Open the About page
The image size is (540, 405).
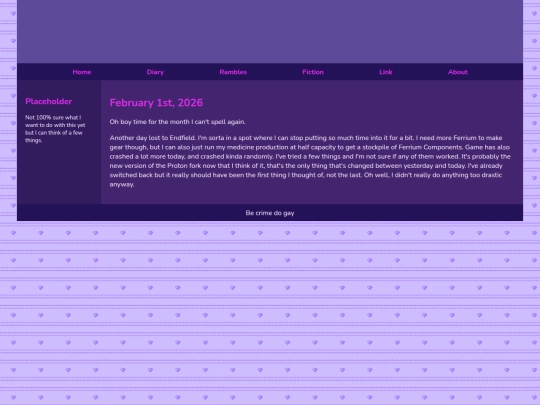[x=458, y=72]
